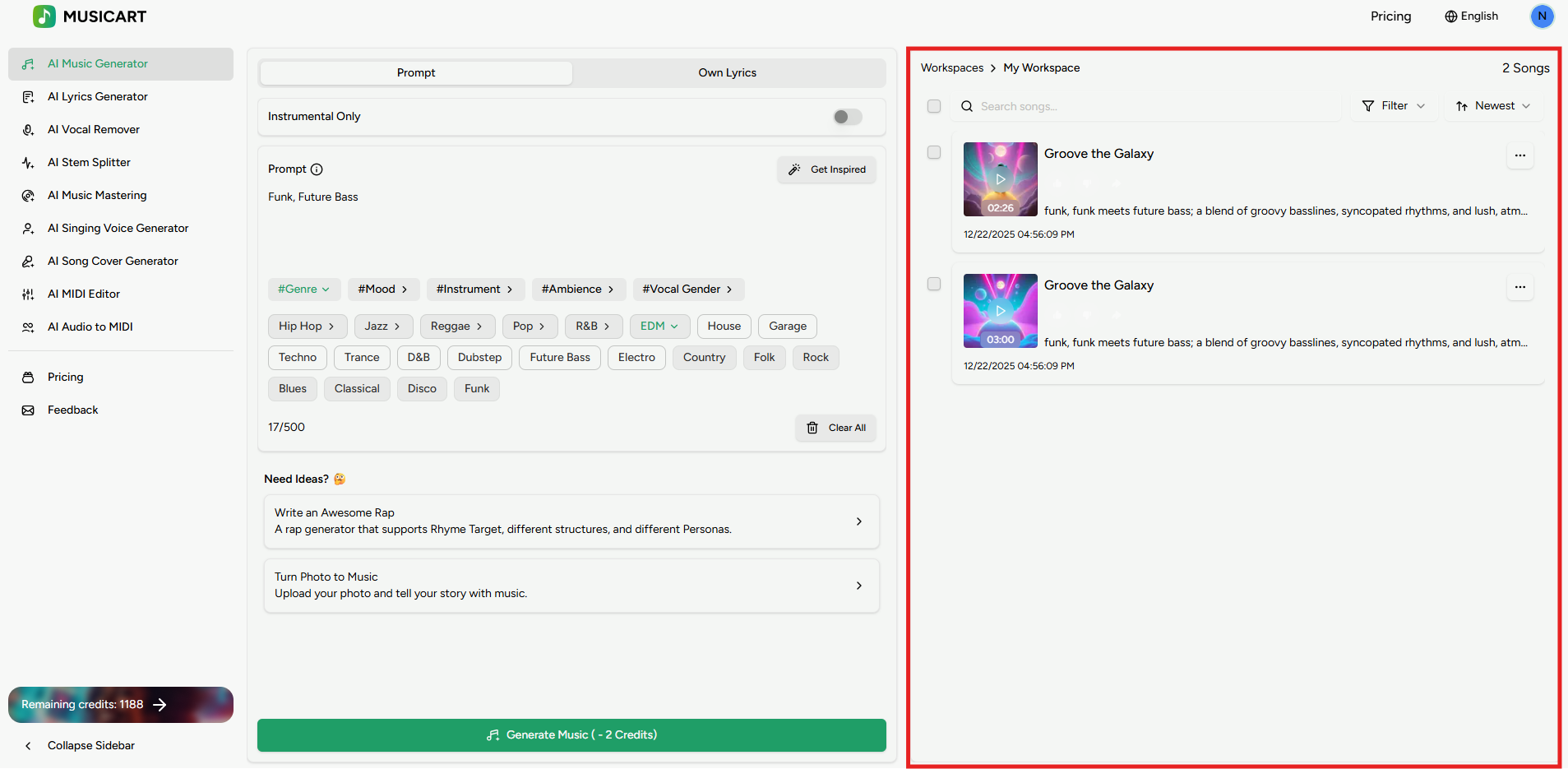The image size is (1568, 769).
Task: Open options menu for first Groove the Galaxy
Action: coord(1519,155)
